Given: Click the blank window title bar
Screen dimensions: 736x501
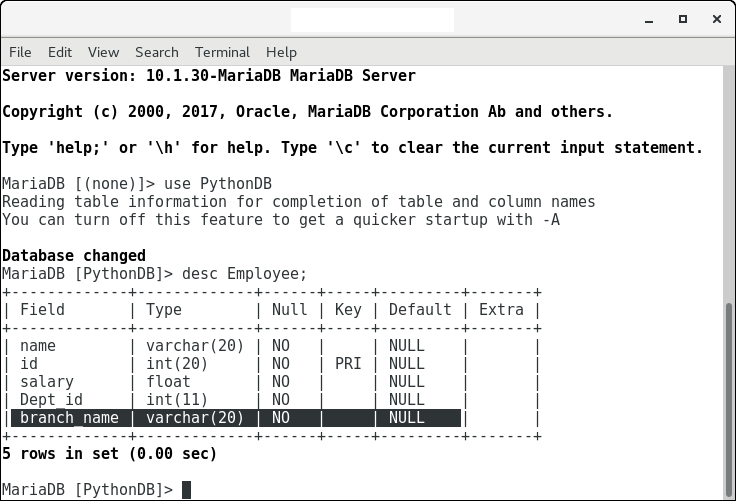Looking at the screenshot, I should coord(372,19).
